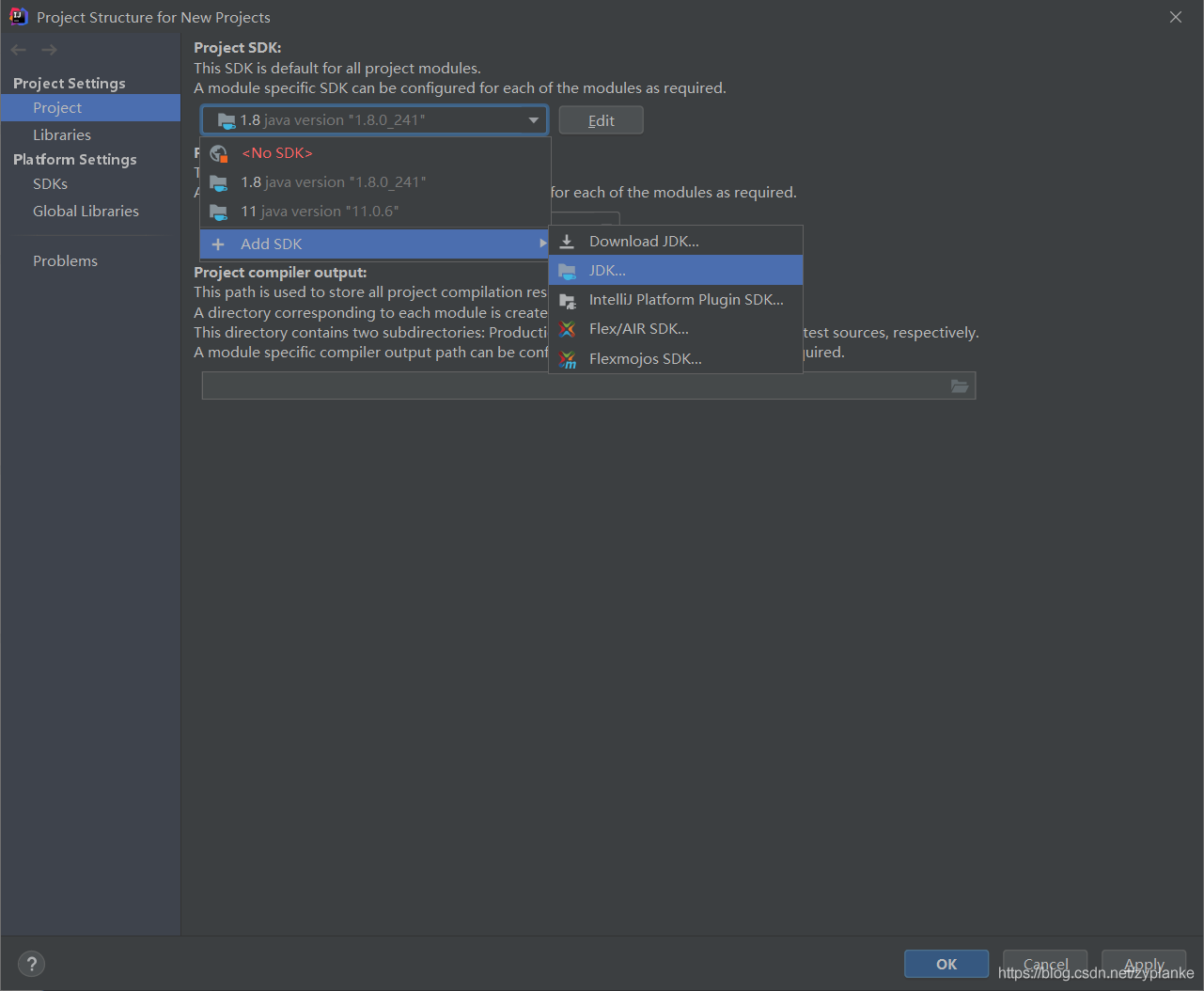The image size is (1204, 991).
Task: Click the IntelliJ Platform Plugin SDK icon
Action: pyautogui.click(x=568, y=299)
